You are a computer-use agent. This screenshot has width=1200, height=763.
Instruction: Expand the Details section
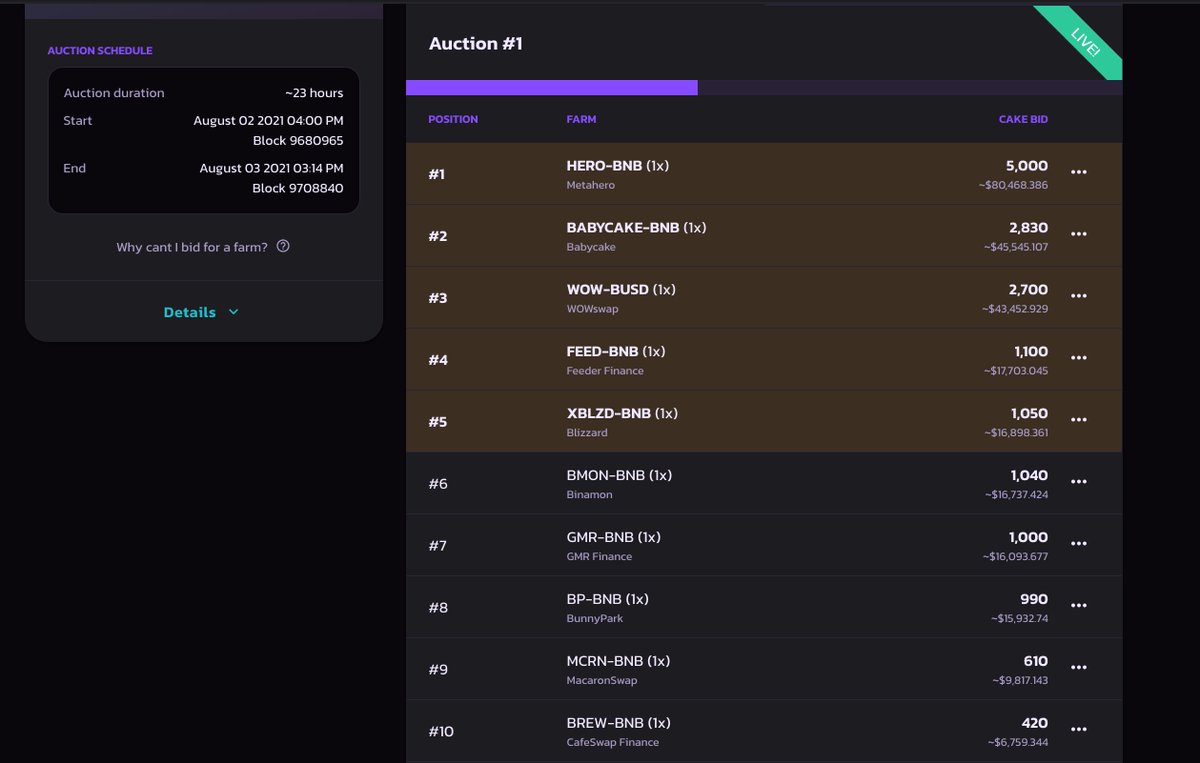click(x=202, y=312)
